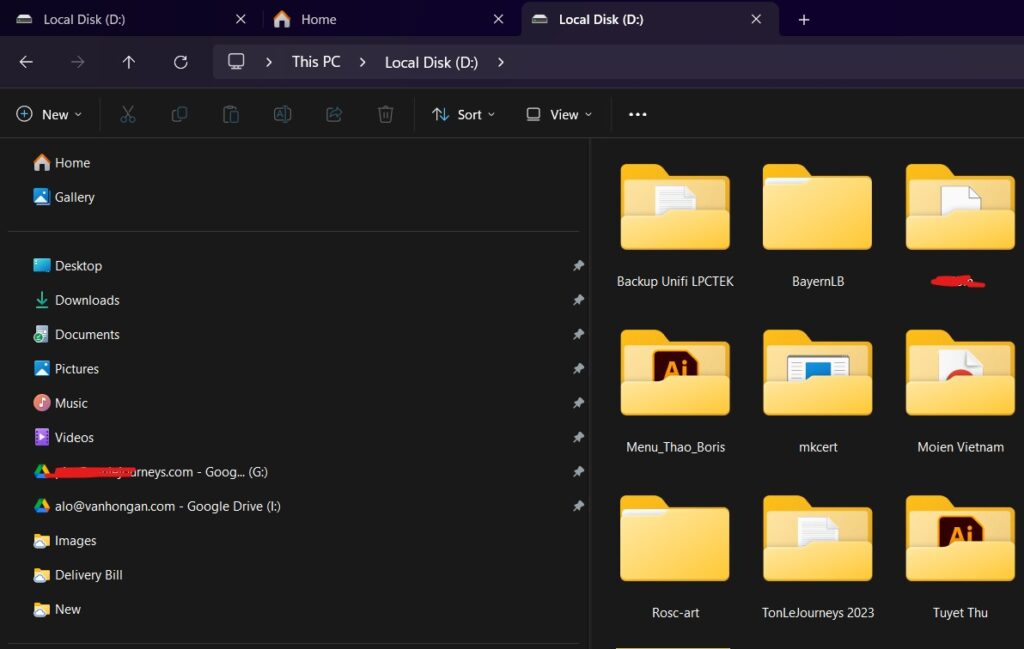Click the Share icon in toolbar
Image resolution: width=1024 pixels, height=649 pixels.
click(334, 115)
